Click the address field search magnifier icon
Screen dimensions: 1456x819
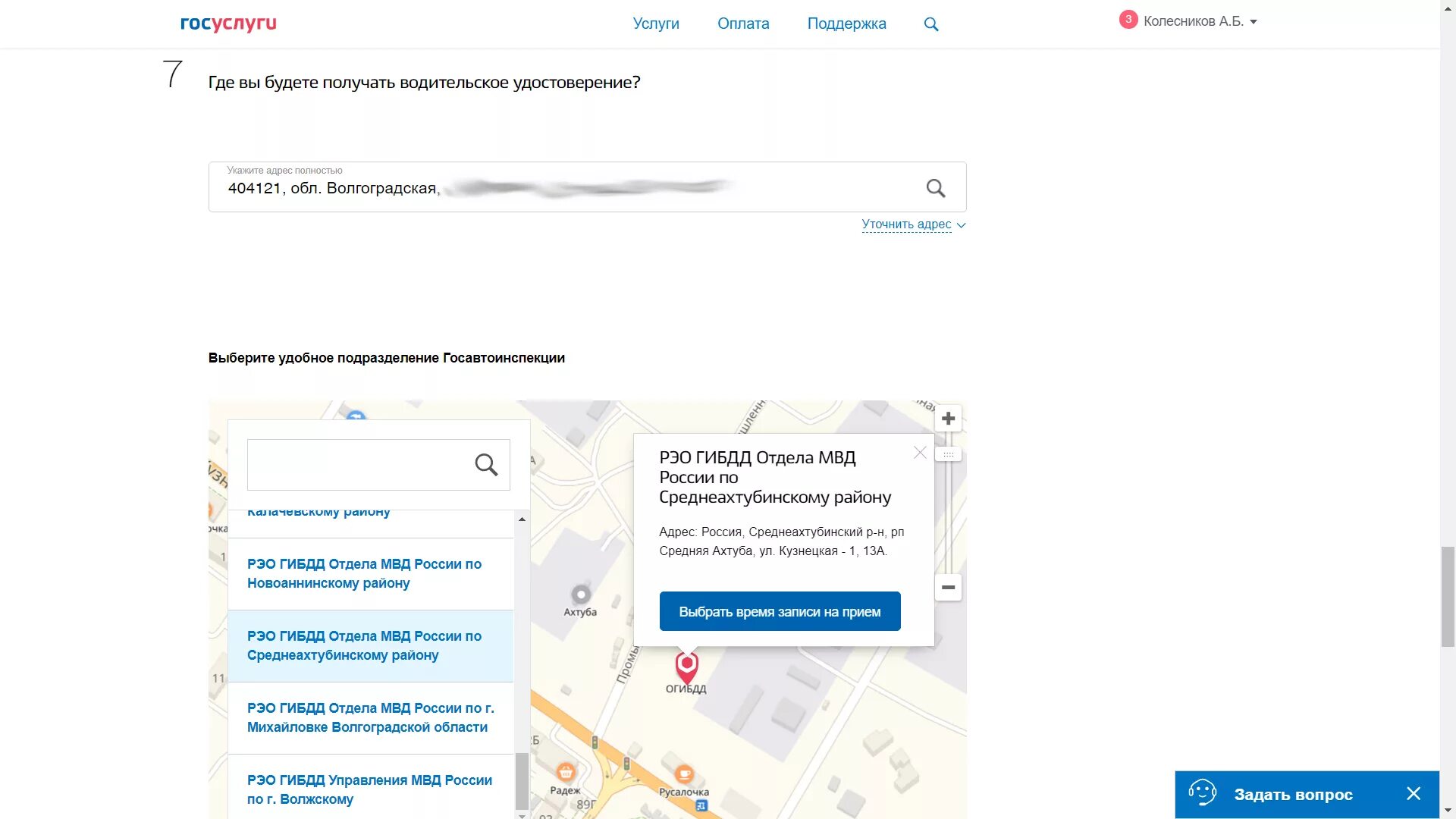[936, 188]
